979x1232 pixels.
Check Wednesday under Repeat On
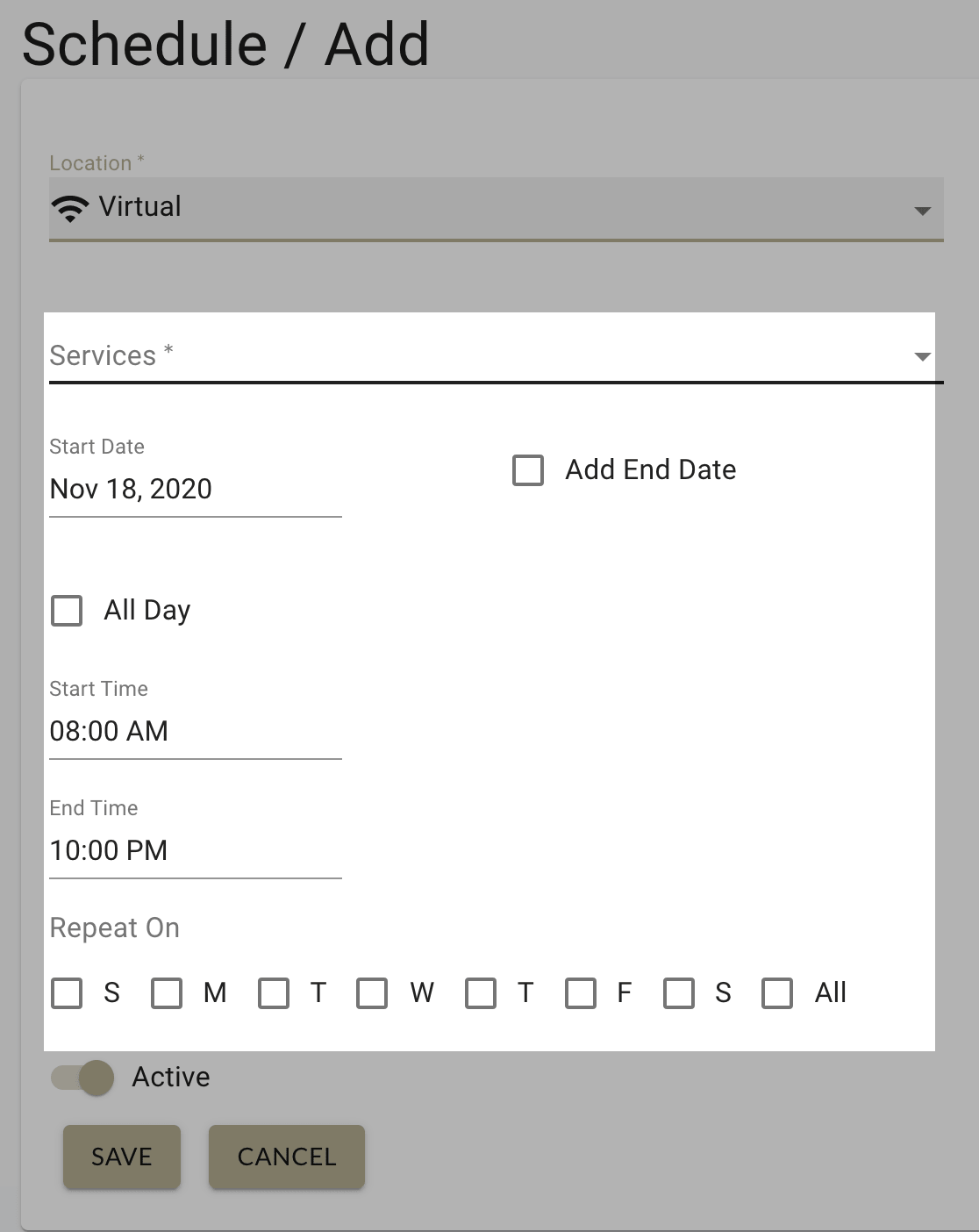point(373,992)
